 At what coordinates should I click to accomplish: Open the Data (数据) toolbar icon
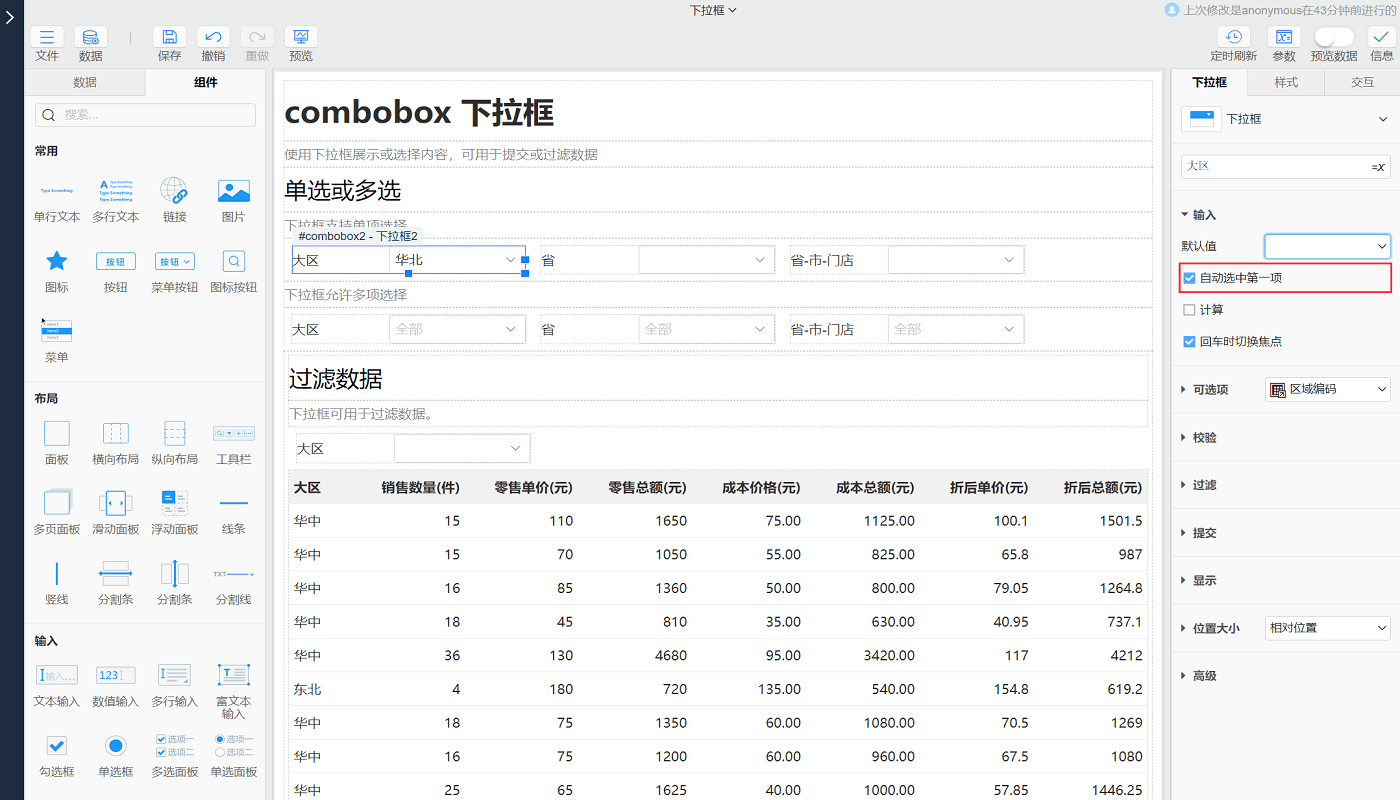(x=91, y=38)
